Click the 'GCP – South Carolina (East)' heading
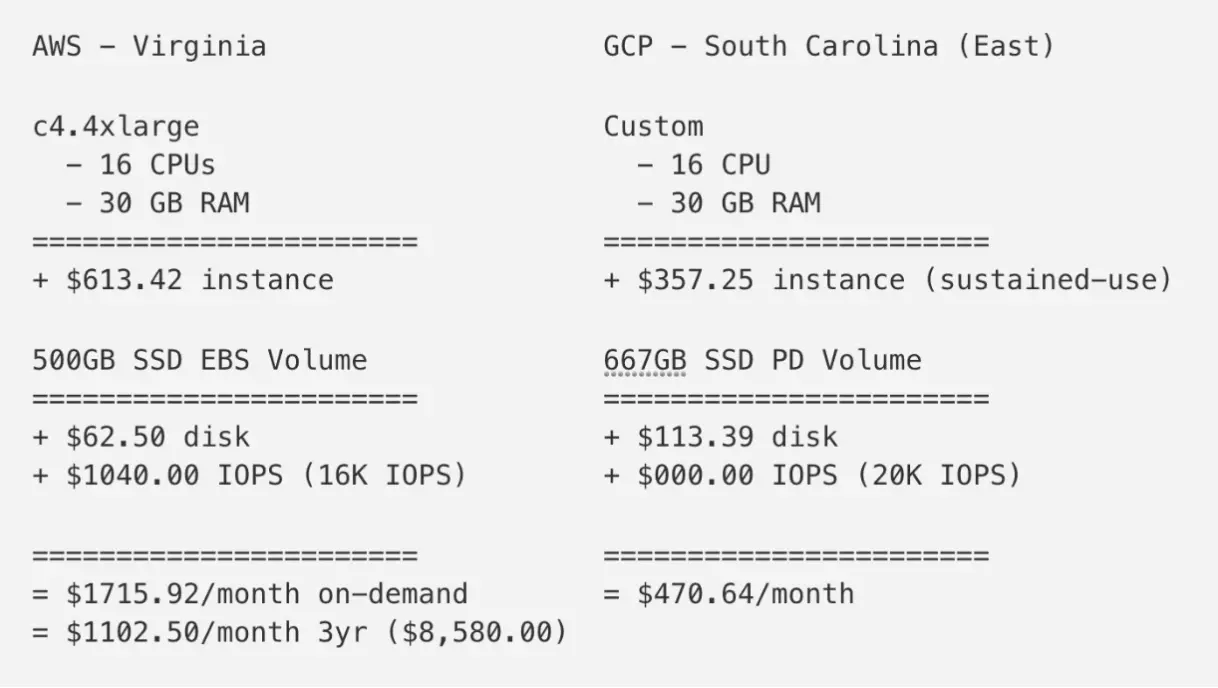 [x=829, y=46]
